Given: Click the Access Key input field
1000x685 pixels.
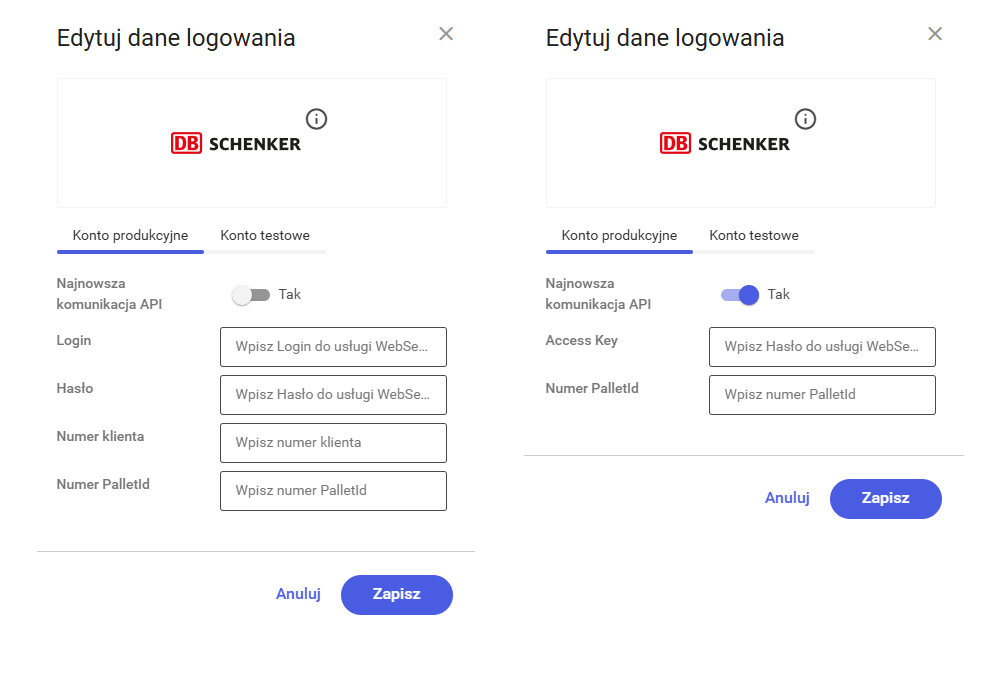Looking at the screenshot, I should (822, 347).
